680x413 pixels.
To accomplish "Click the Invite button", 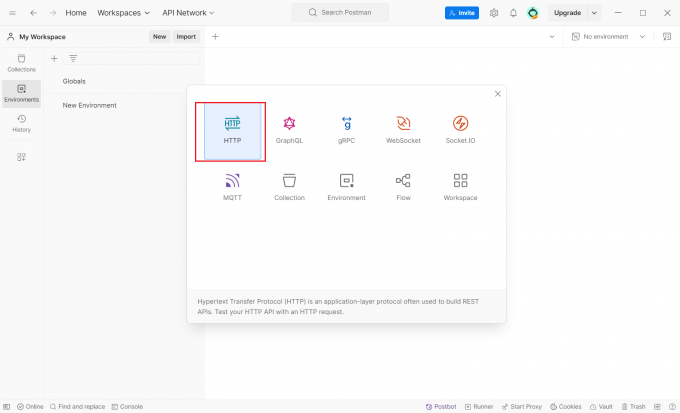I will tap(462, 13).
